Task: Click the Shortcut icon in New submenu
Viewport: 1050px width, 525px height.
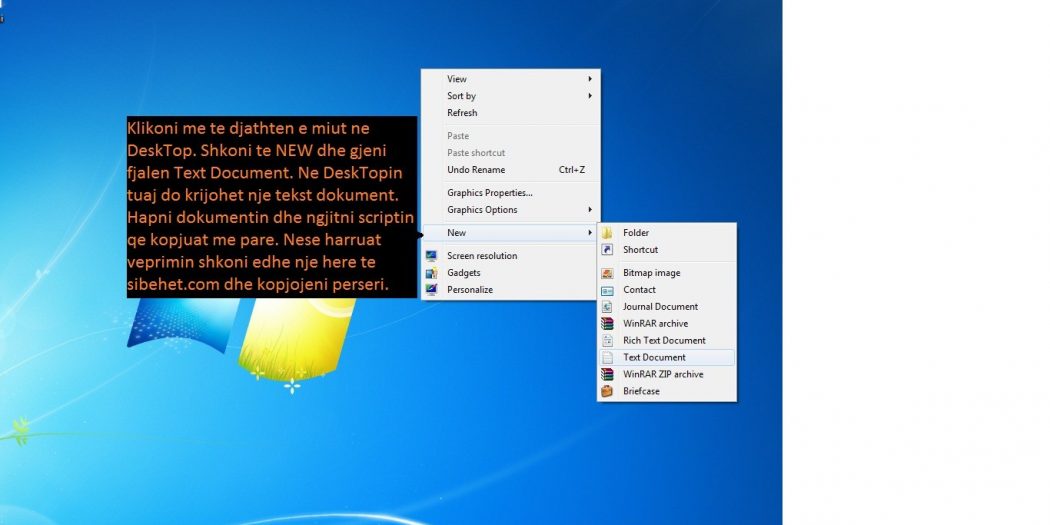Action: coord(607,250)
